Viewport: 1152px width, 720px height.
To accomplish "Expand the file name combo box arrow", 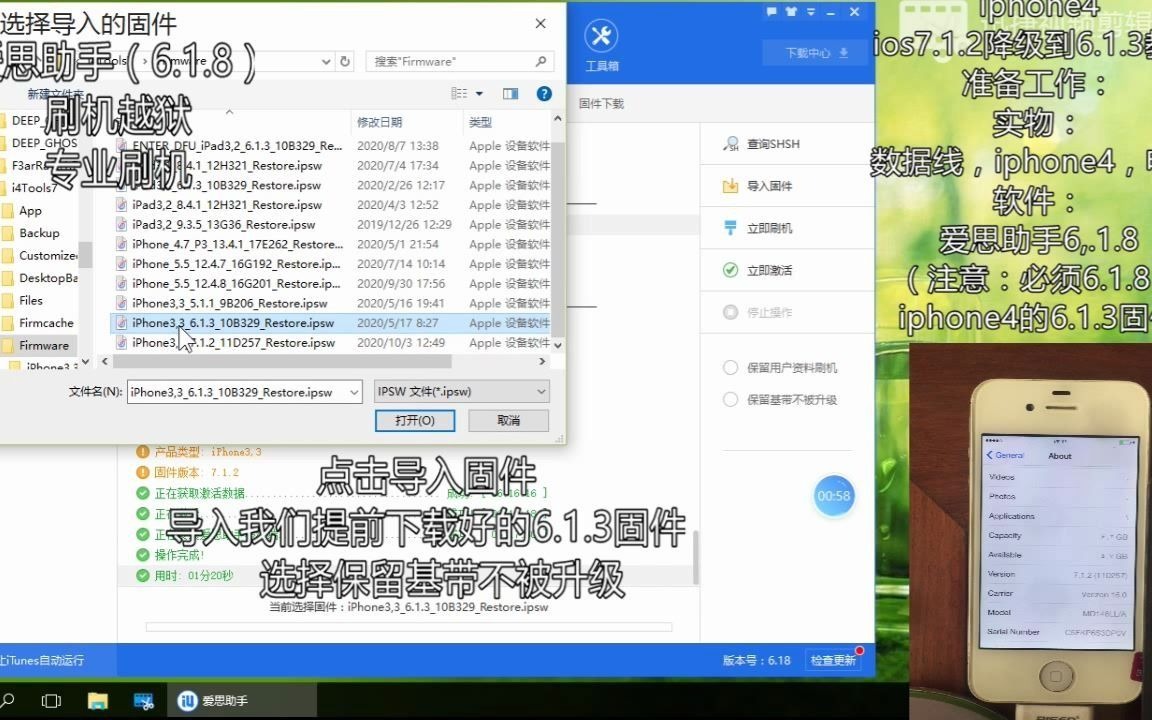I will tap(354, 392).
